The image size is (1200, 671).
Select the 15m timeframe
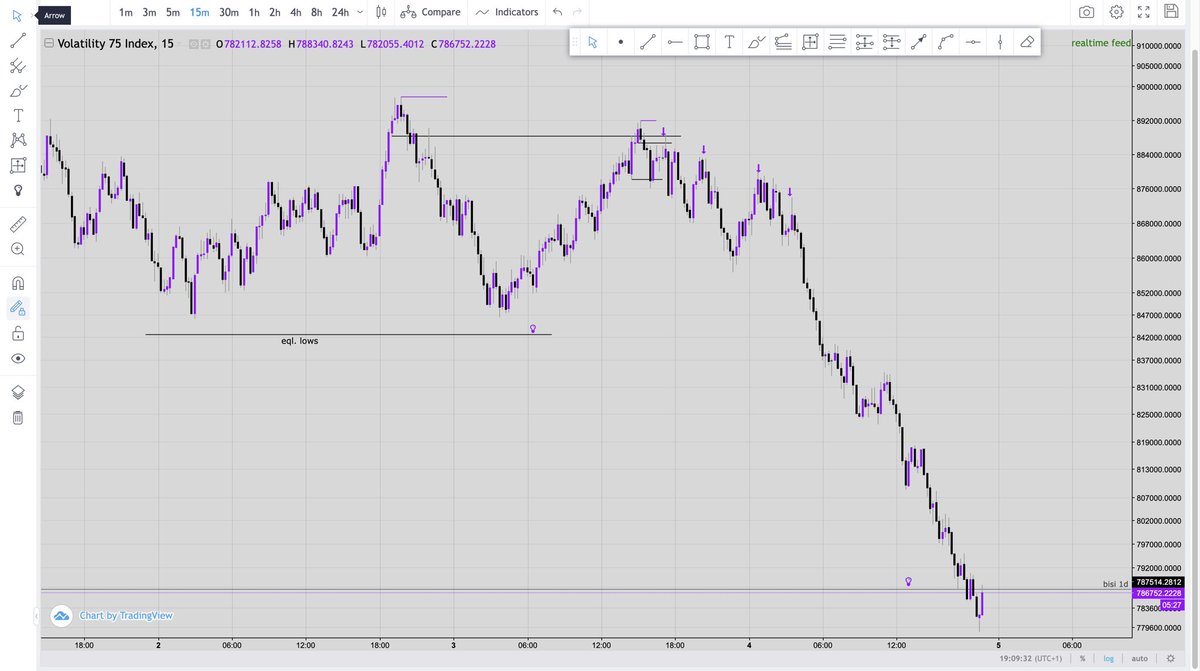pos(200,12)
